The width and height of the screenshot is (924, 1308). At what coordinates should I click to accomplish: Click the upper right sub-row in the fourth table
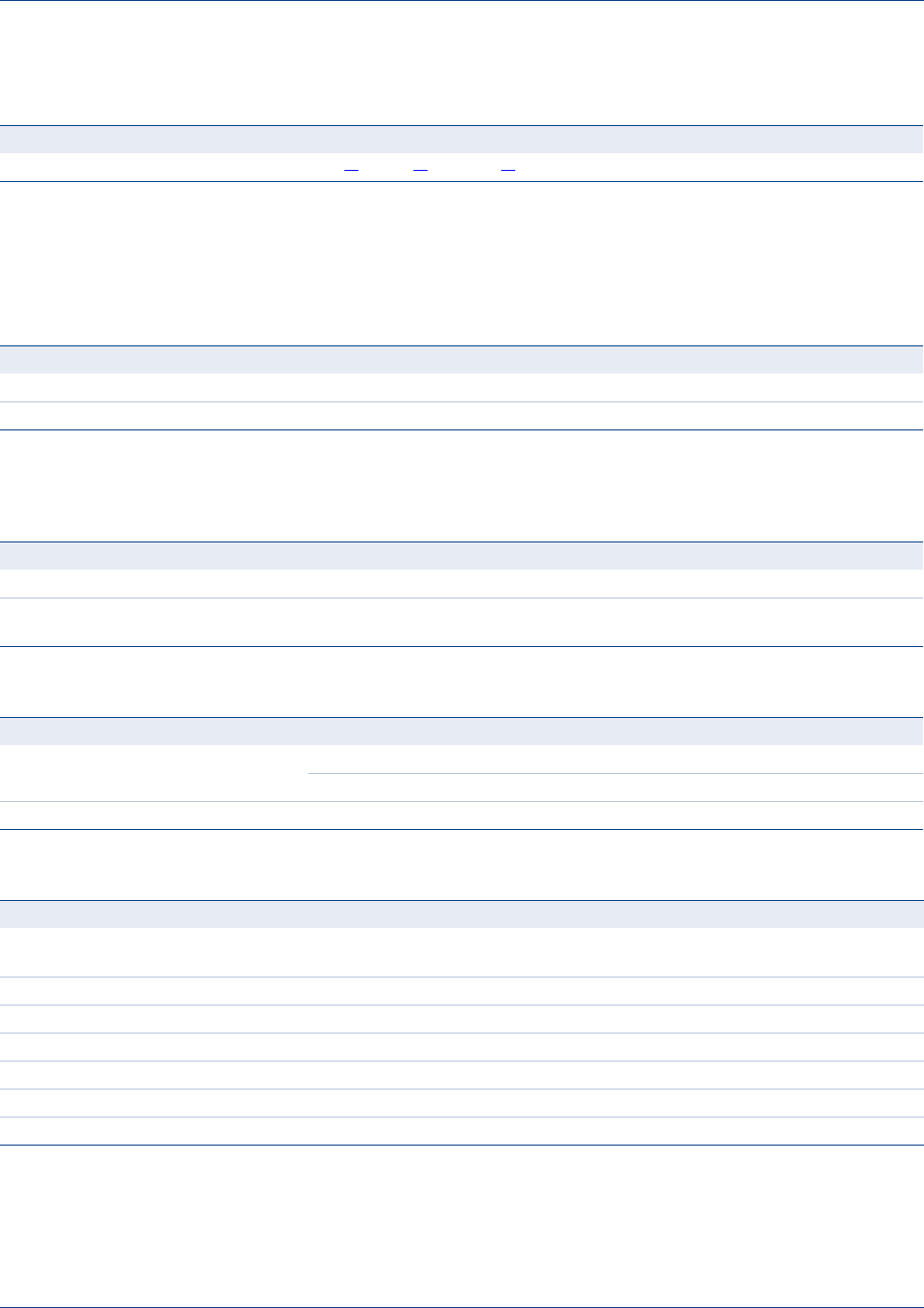pos(616,759)
